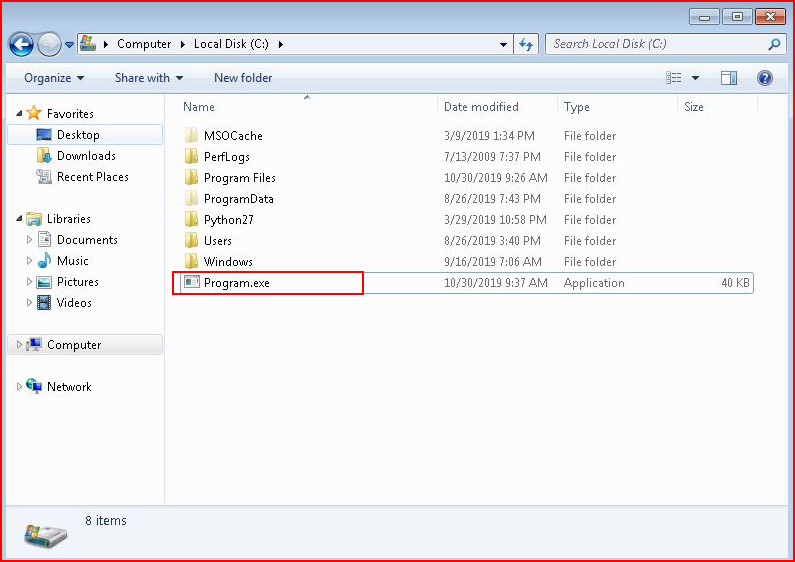Viewport: 795px width, 562px height.
Task: Select the PerfLogs folder name
Action: 227,157
